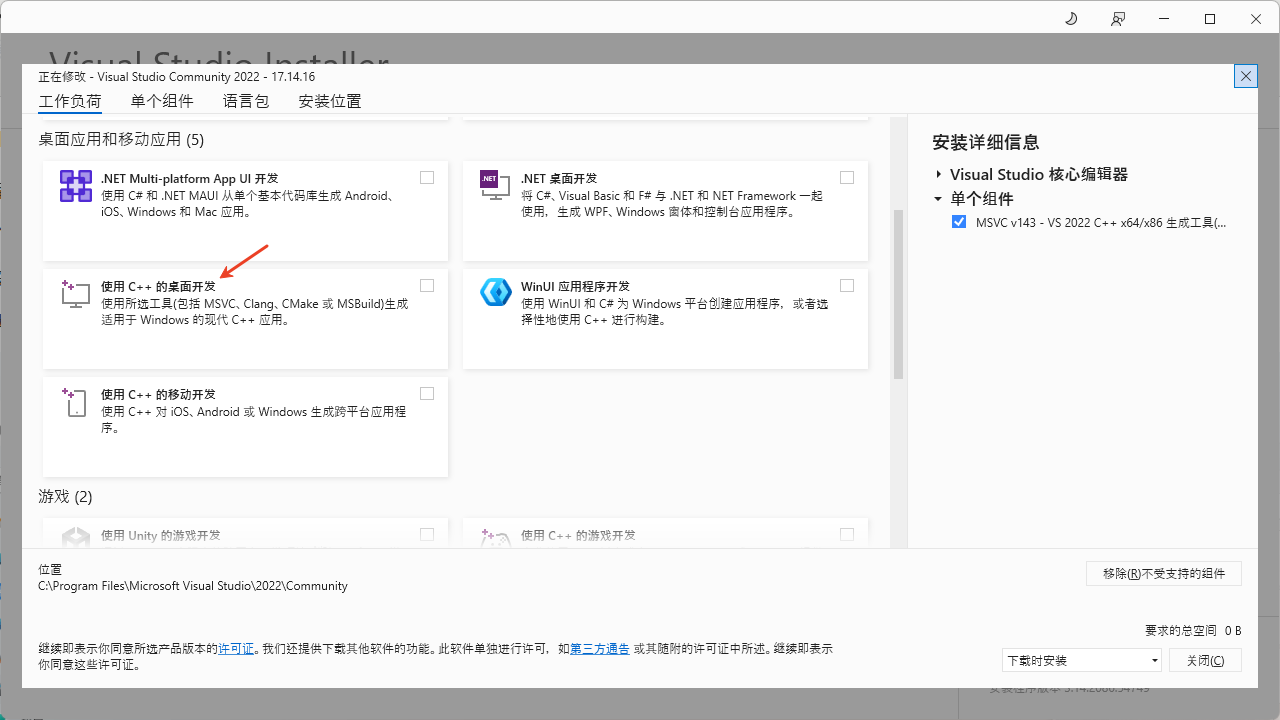Switch to the 工作负荷 tab
1280x720 pixels.
70,101
